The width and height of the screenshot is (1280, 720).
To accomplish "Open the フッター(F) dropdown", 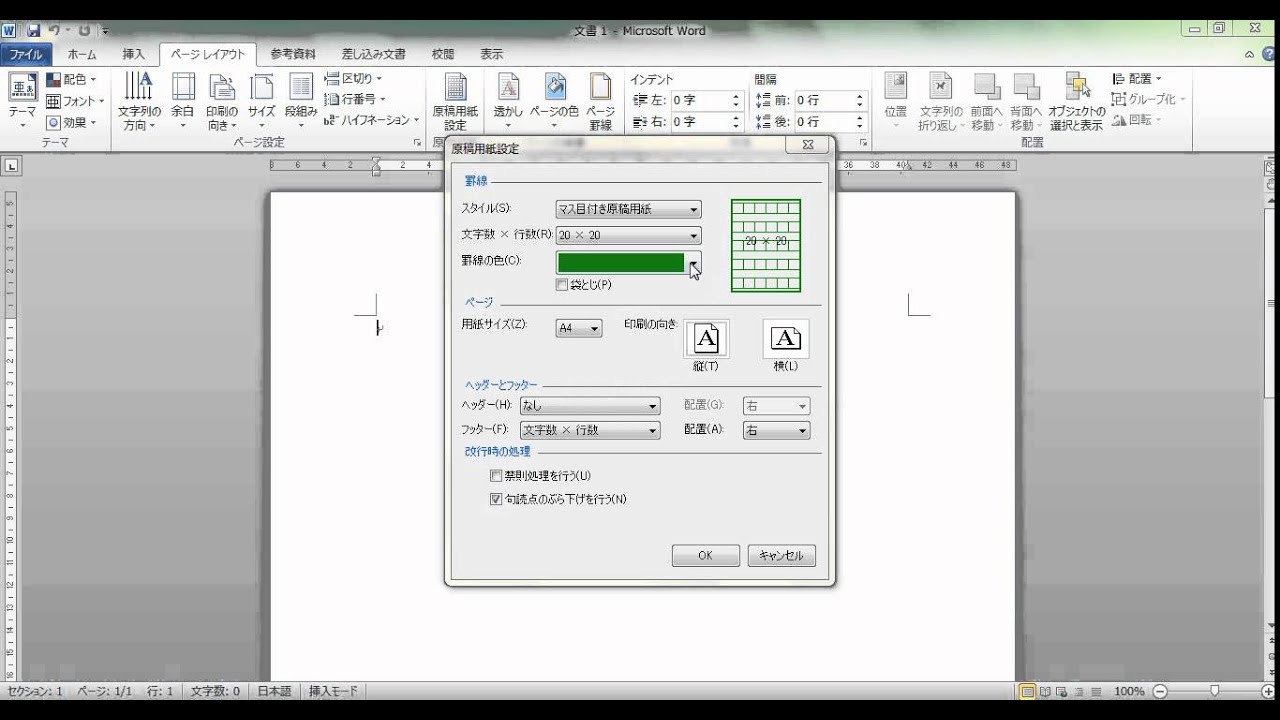I will 590,431.
